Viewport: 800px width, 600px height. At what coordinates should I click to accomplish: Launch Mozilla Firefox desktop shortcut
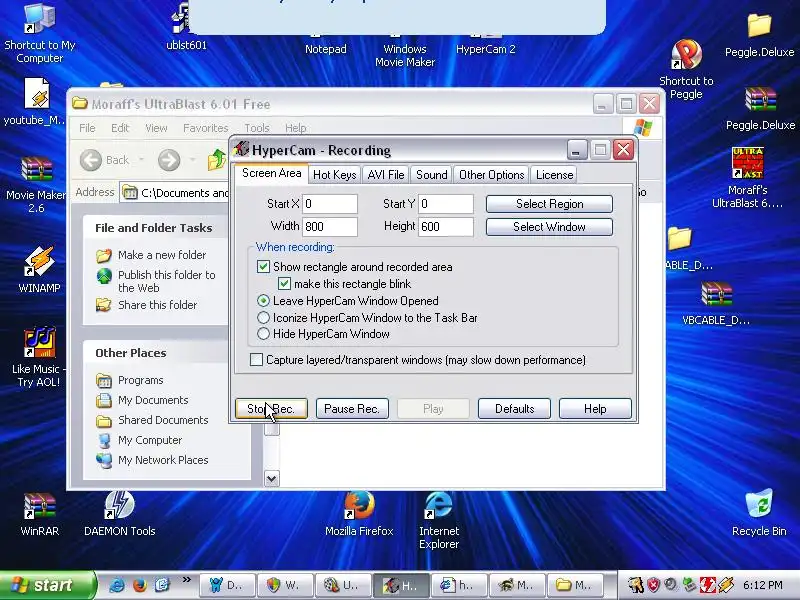pos(359,514)
